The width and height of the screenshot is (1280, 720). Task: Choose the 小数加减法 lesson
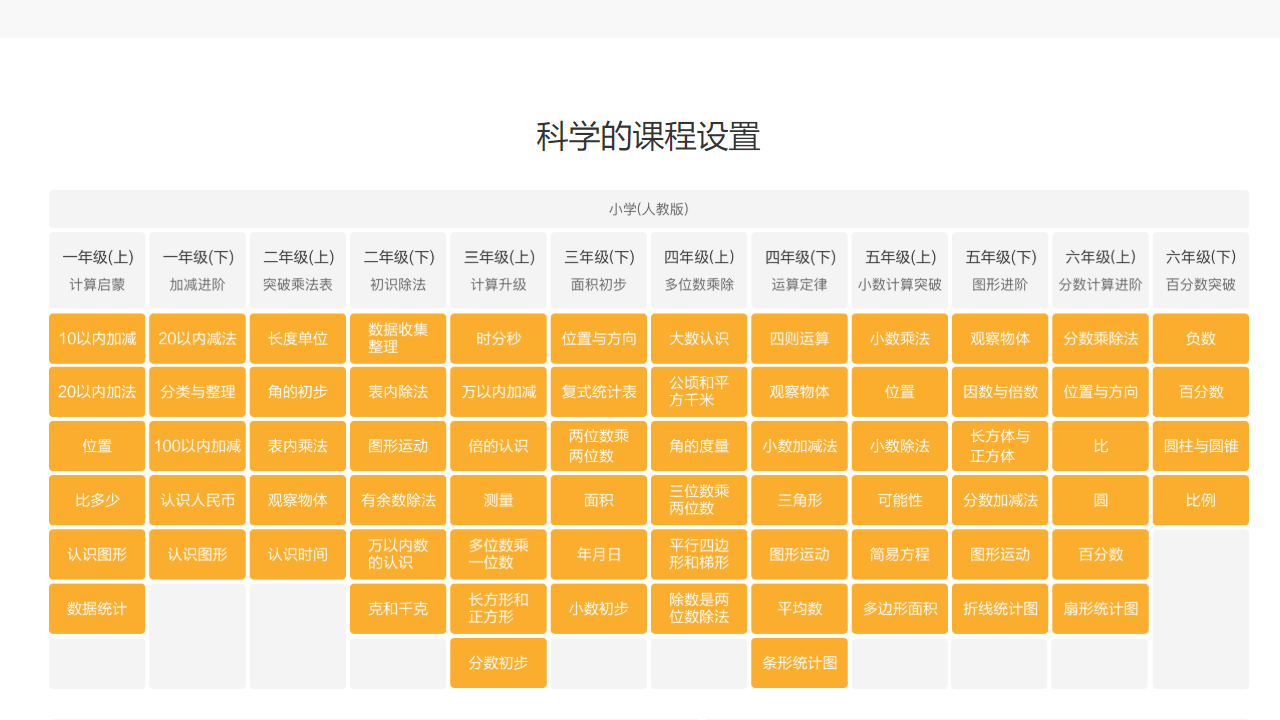[x=800, y=446]
